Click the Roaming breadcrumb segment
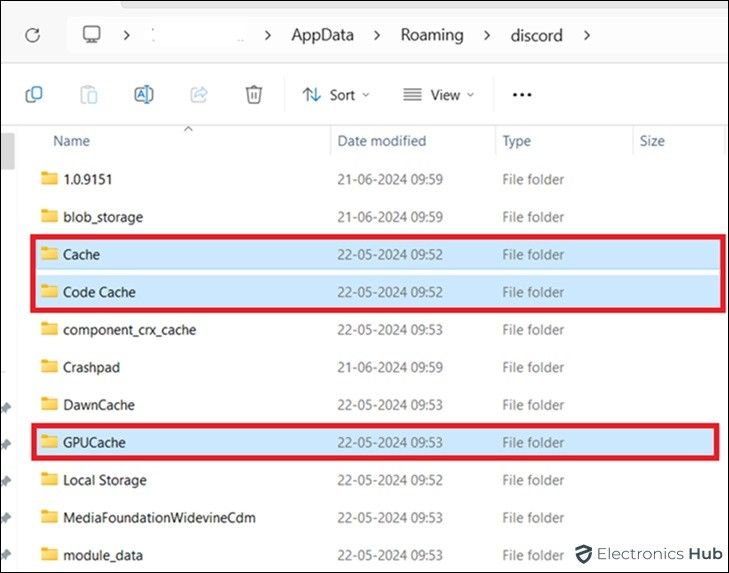Viewport: 729px width, 573px height. [432, 35]
